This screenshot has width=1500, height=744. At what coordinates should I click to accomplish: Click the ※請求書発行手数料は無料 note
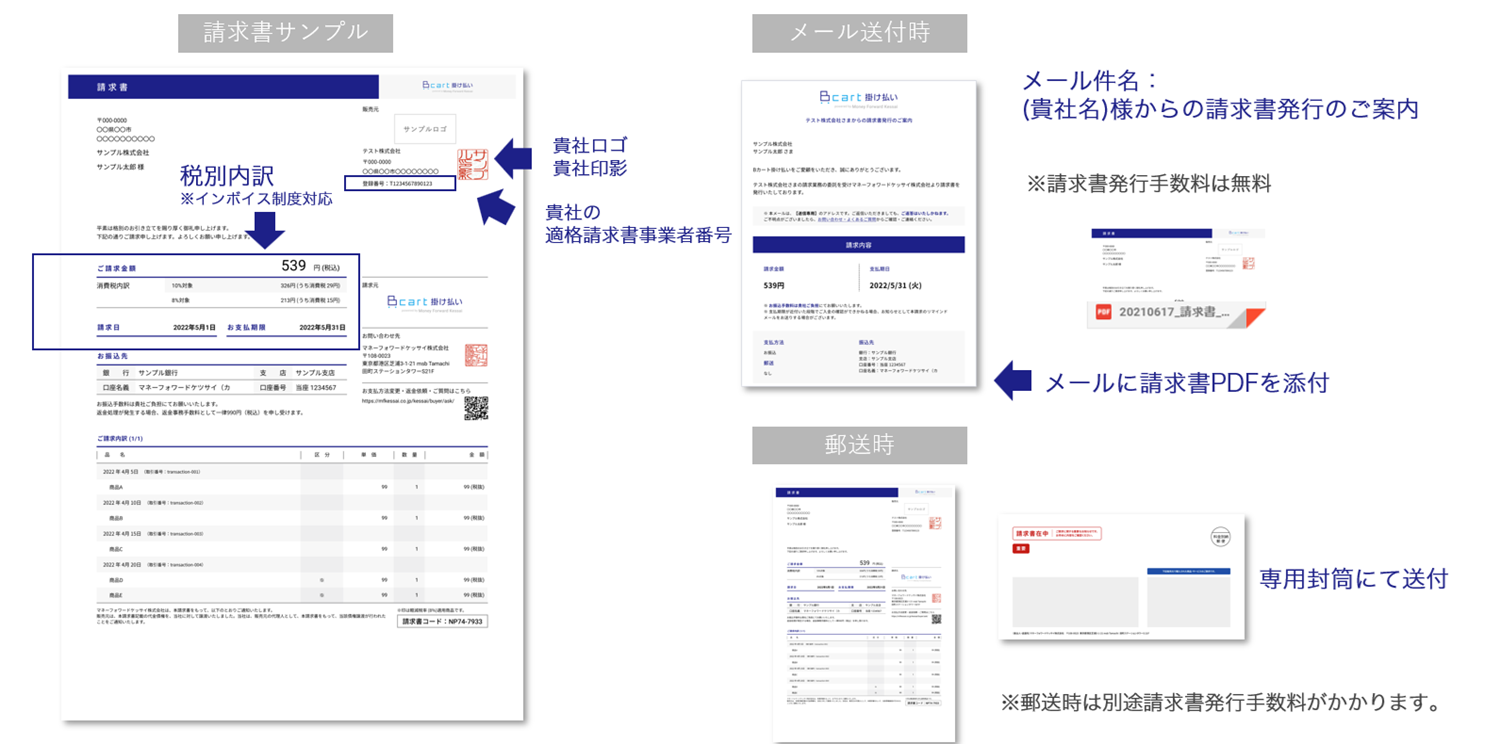pyautogui.click(x=1149, y=183)
